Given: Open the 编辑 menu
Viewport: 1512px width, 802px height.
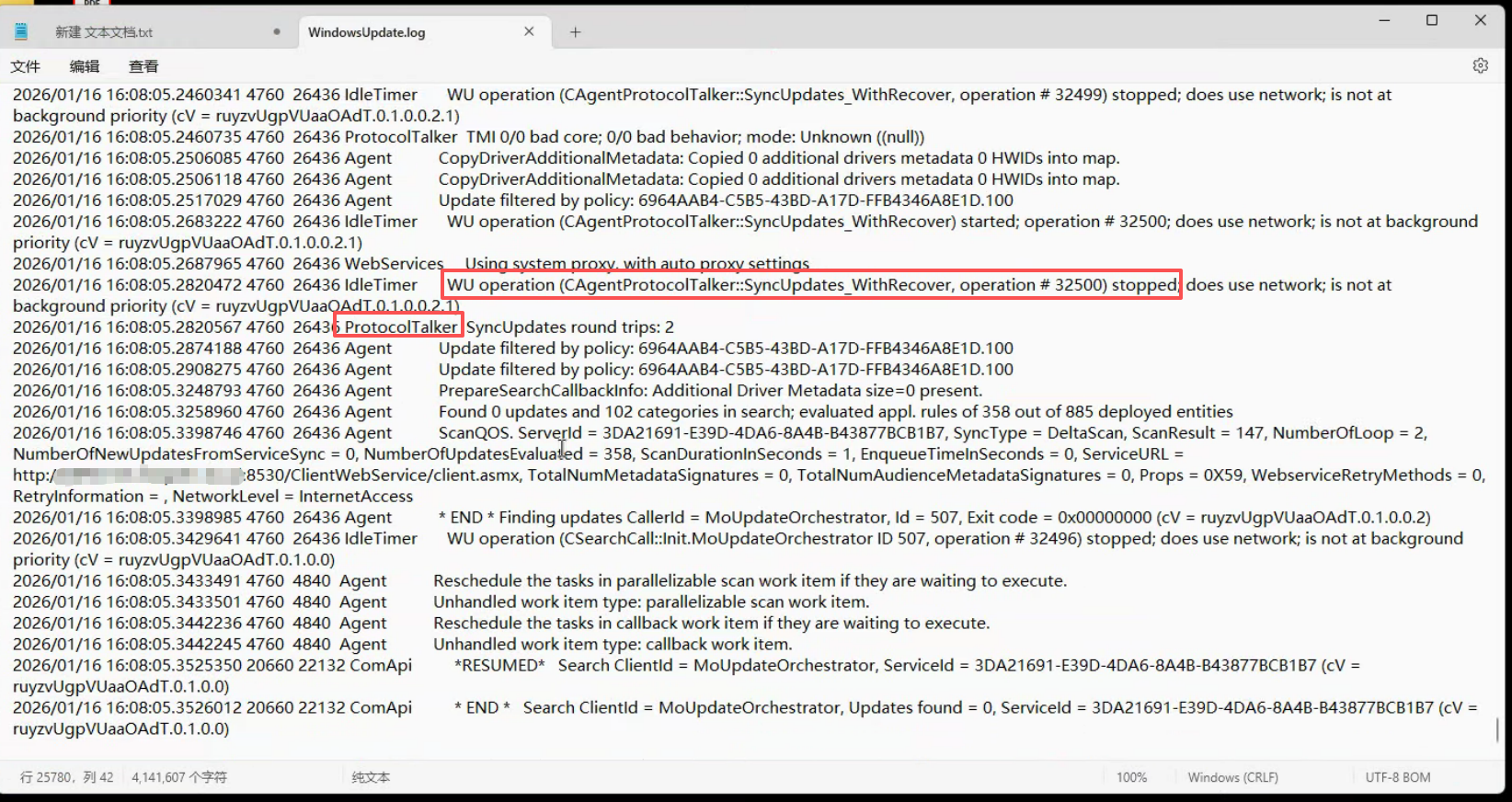Looking at the screenshot, I should [85, 66].
